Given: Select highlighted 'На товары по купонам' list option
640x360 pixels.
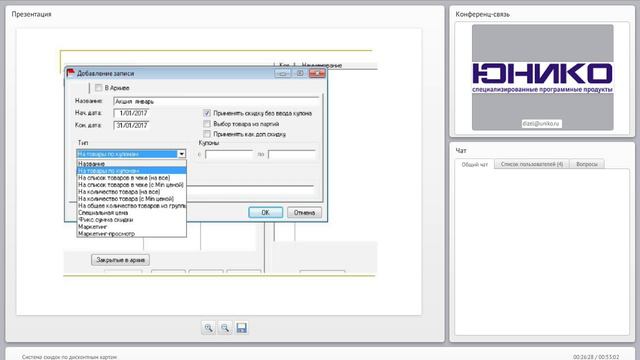Looking at the screenshot, I should [131, 171].
